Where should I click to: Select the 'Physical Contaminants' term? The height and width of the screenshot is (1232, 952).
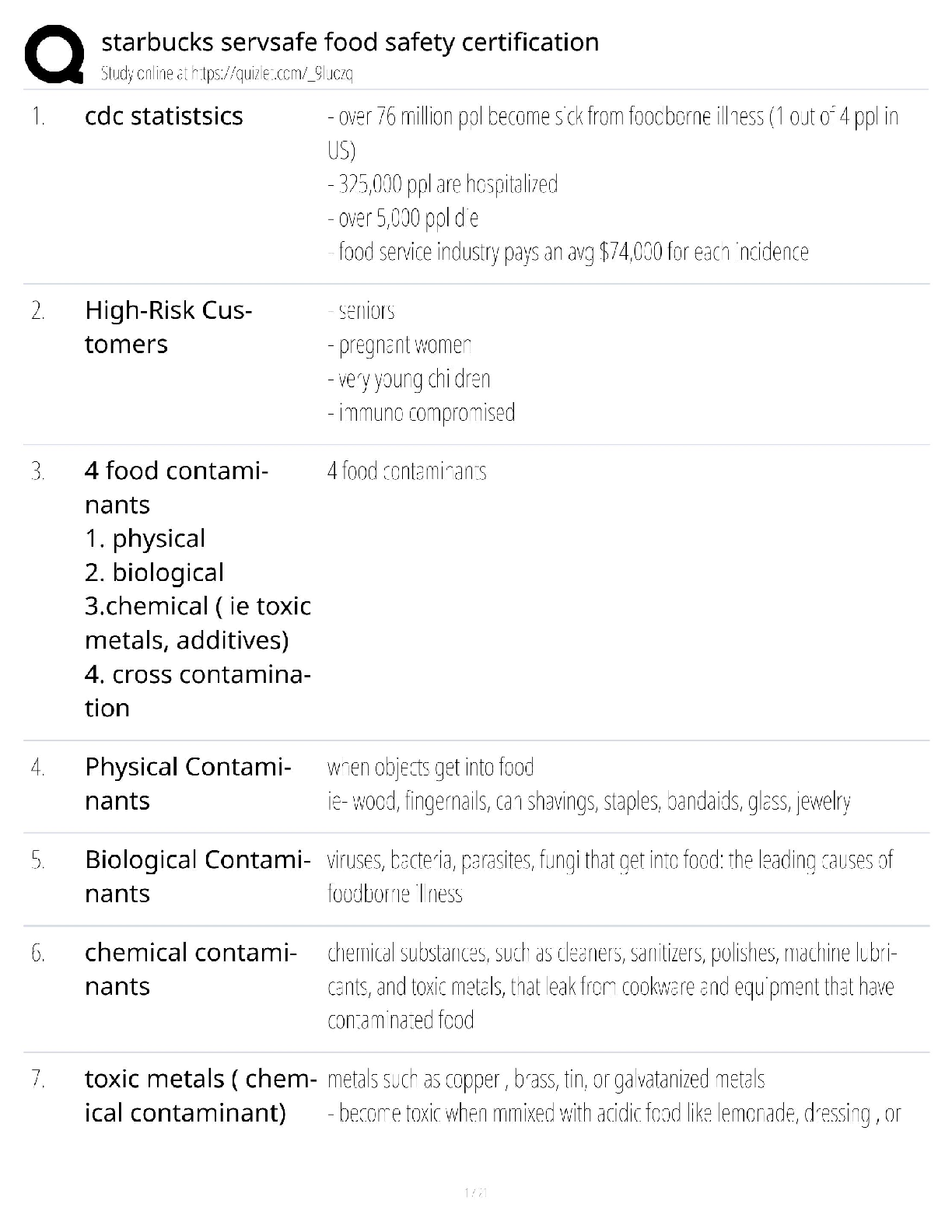click(x=188, y=783)
